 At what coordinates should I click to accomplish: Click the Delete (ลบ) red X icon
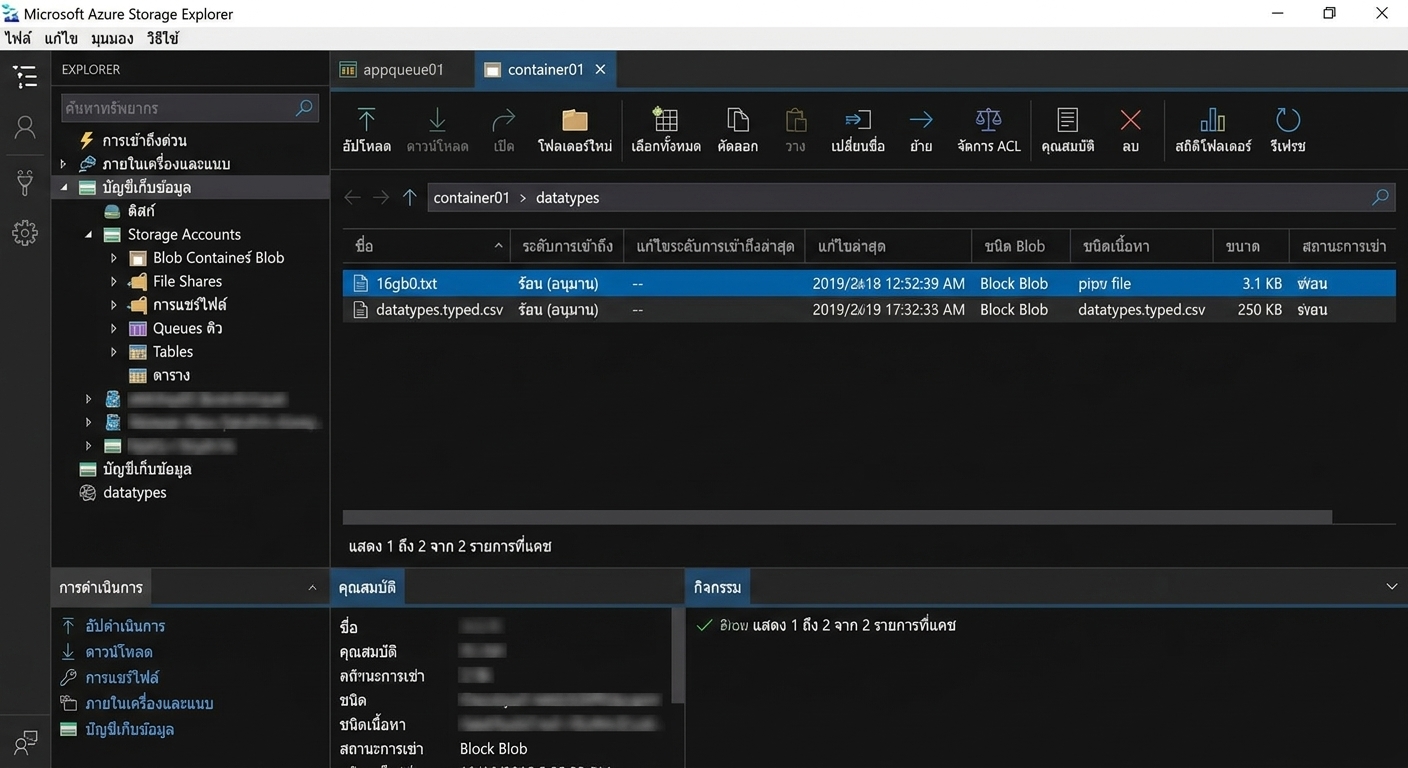[x=1130, y=120]
